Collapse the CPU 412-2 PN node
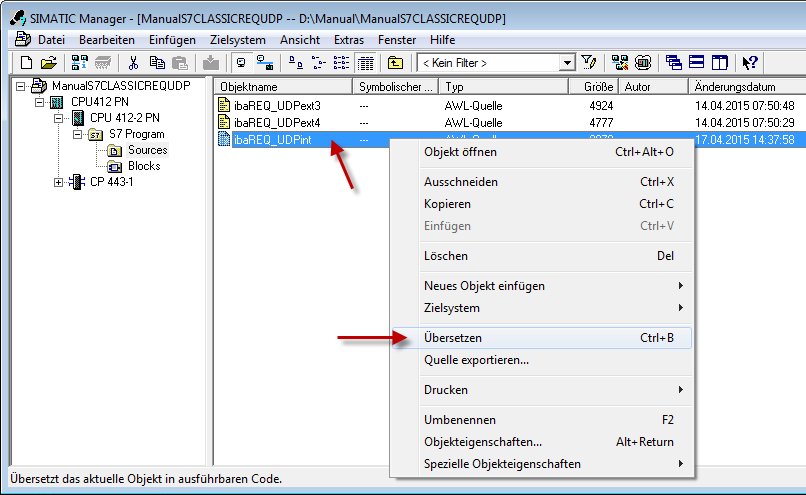 59,118
